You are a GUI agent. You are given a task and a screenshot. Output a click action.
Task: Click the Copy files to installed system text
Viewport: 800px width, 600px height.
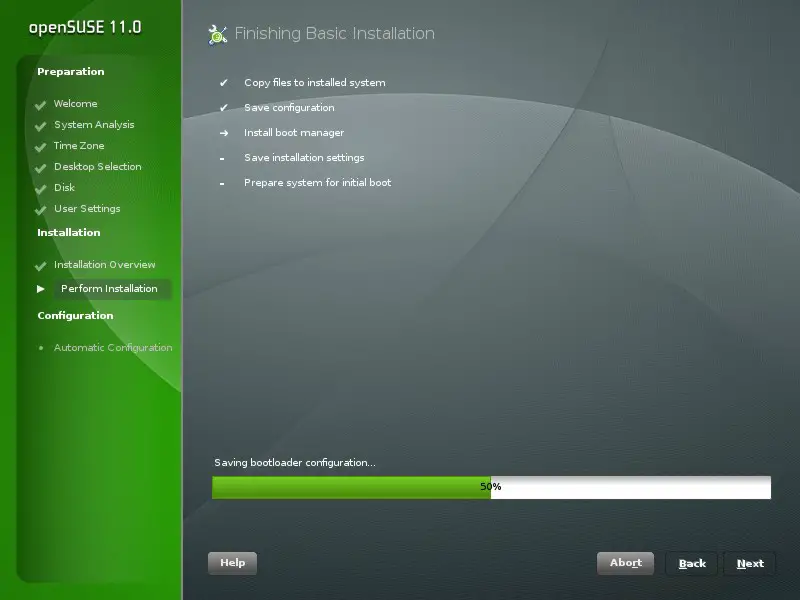tap(315, 83)
